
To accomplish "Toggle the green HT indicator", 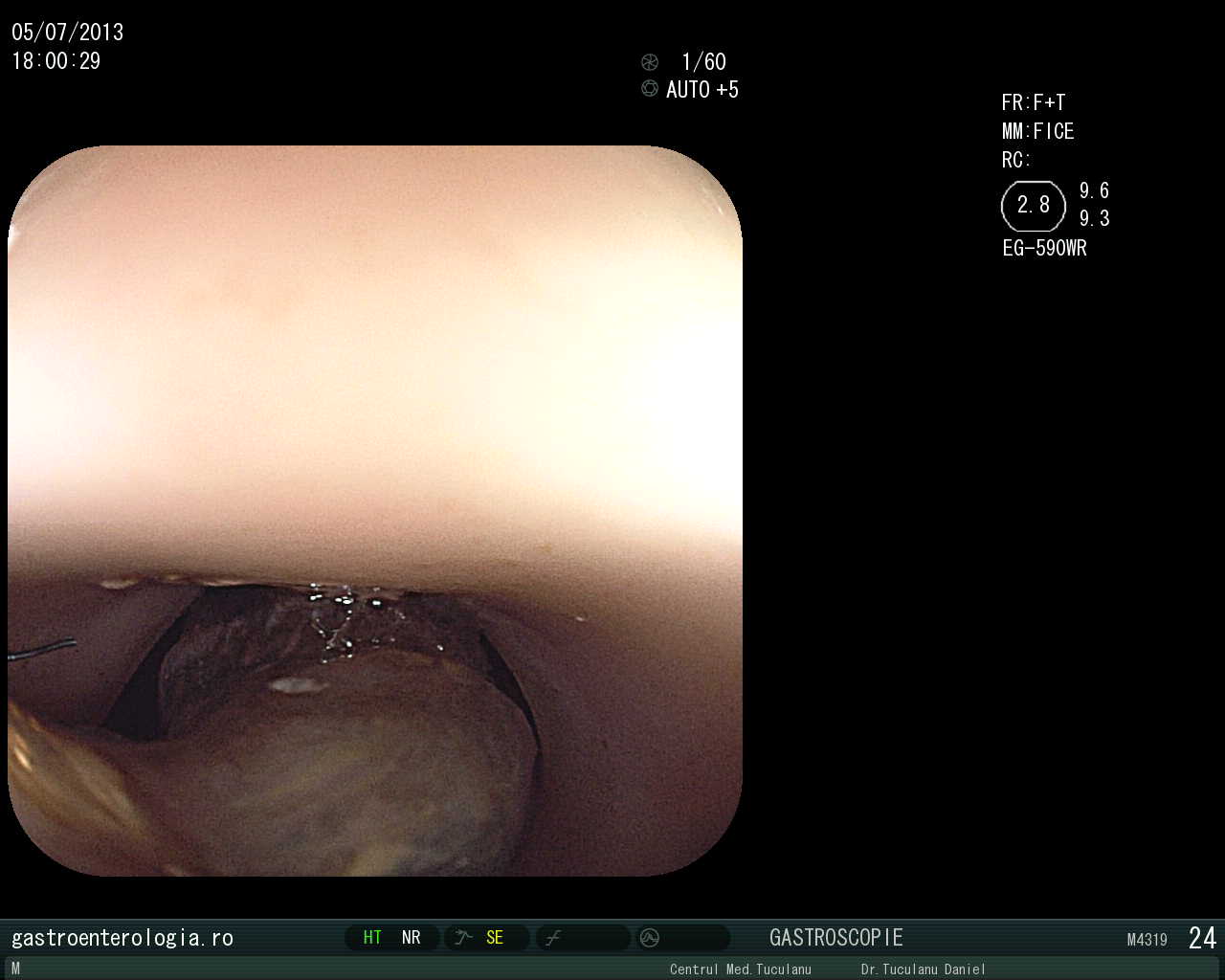I will click(x=372, y=938).
